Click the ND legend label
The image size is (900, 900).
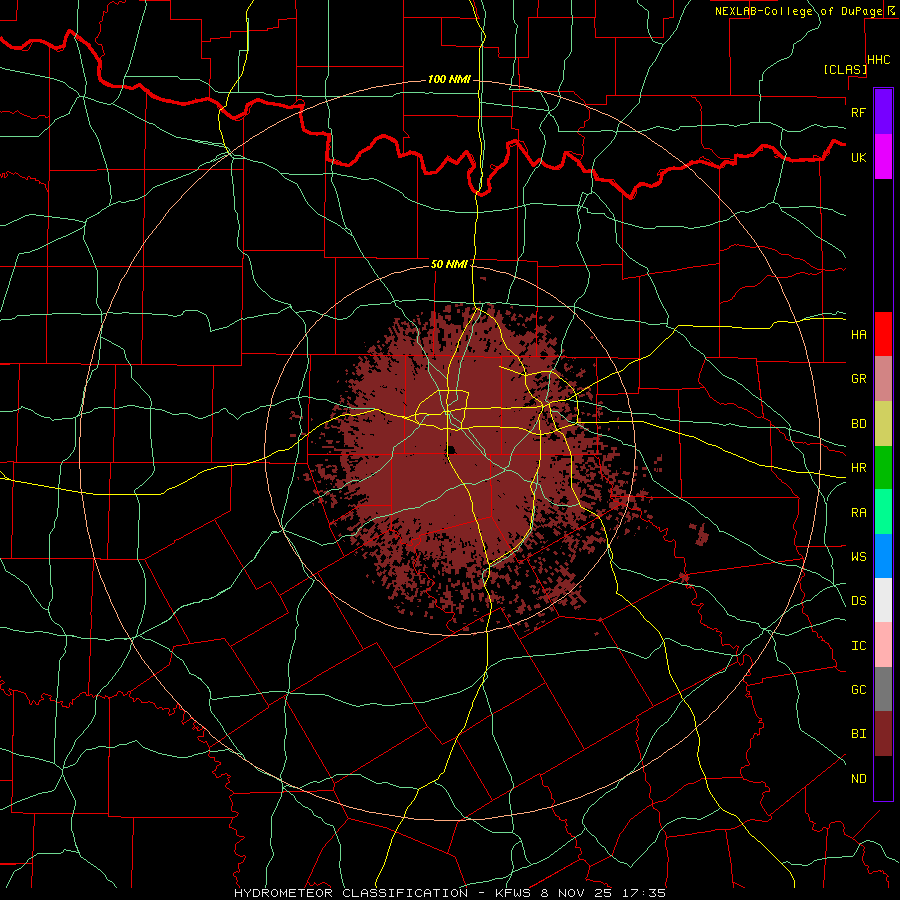(x=859, y=779)
